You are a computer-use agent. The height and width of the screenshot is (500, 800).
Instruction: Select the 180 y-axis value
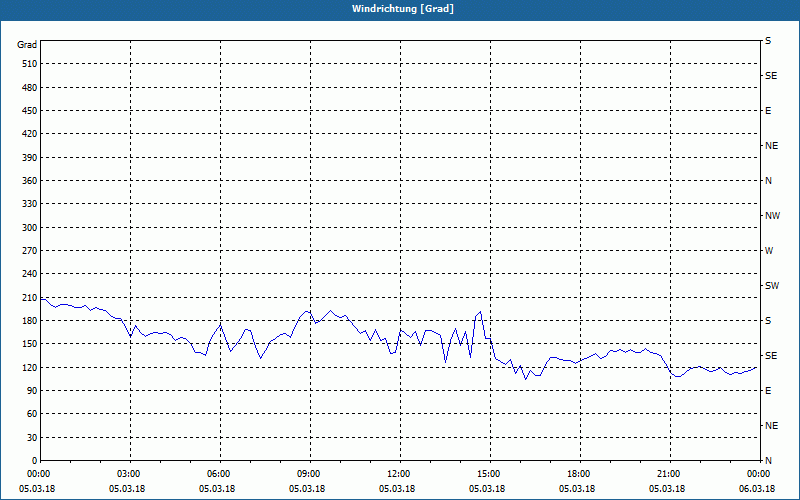click(x=30, y=321)
